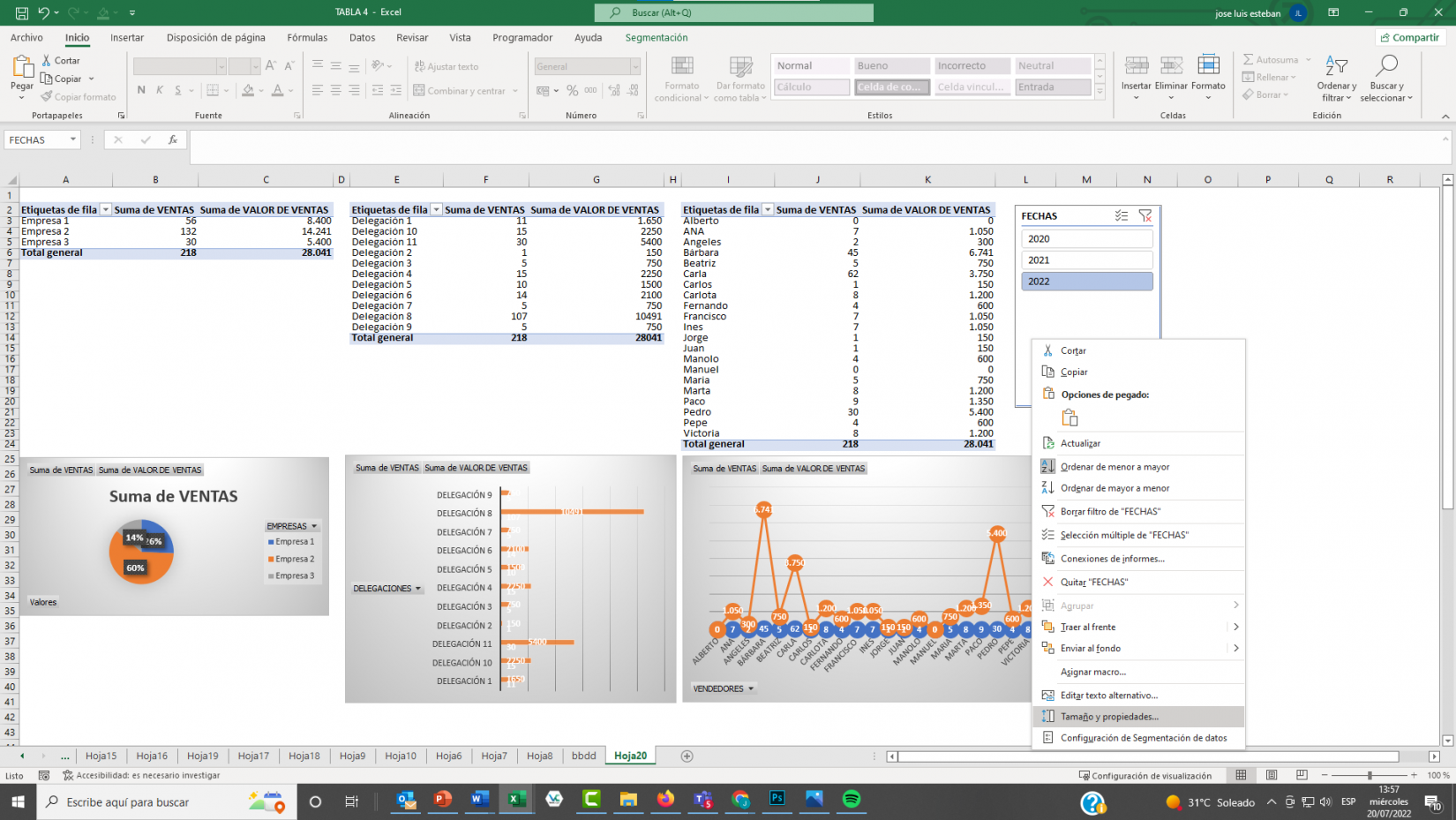The image size is (1456, 820).
Task: Click the center align icon
Action: point(336,90)
